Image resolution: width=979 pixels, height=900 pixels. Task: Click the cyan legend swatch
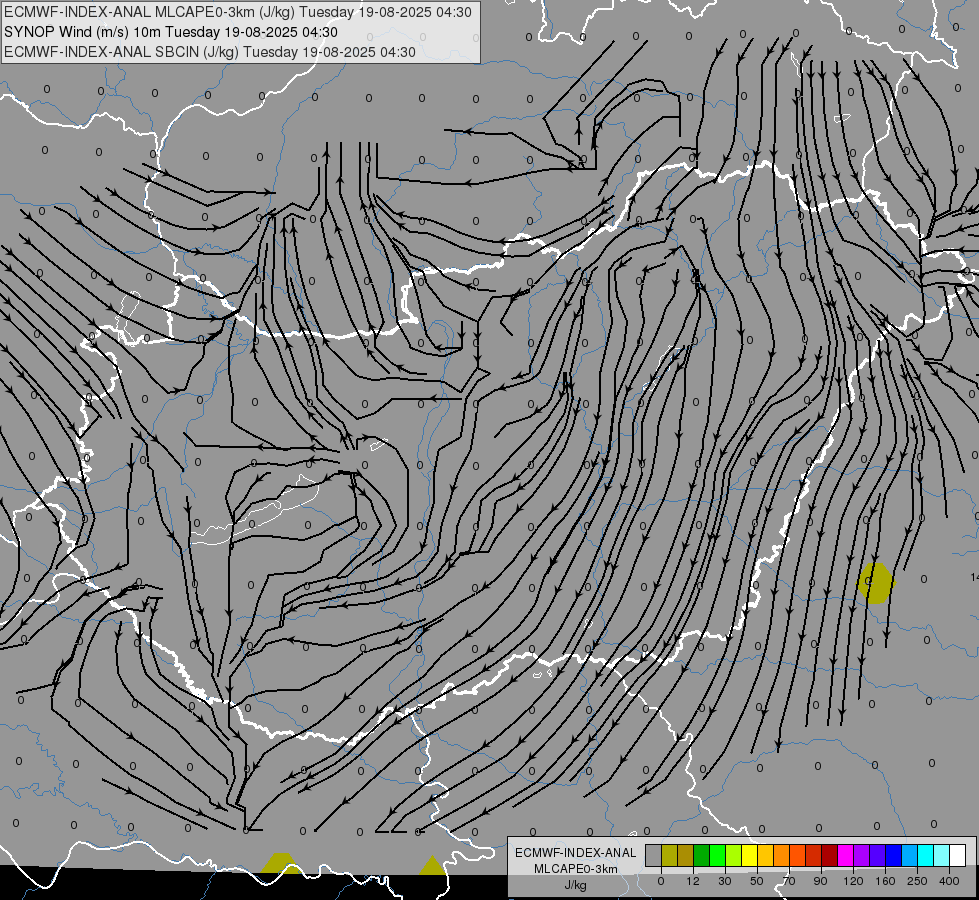pos(925,855)
